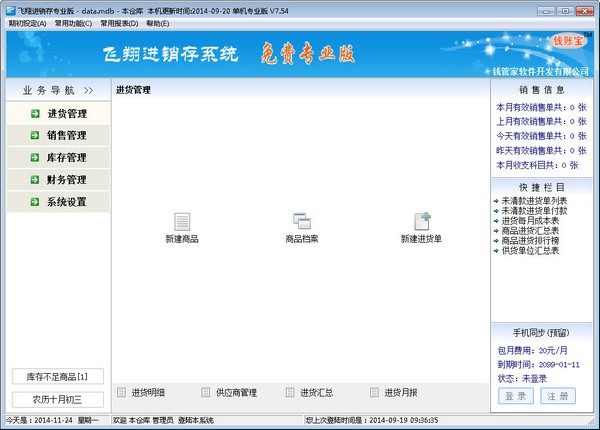Click the list icon next to 进货明细

(x=121, y=392)
